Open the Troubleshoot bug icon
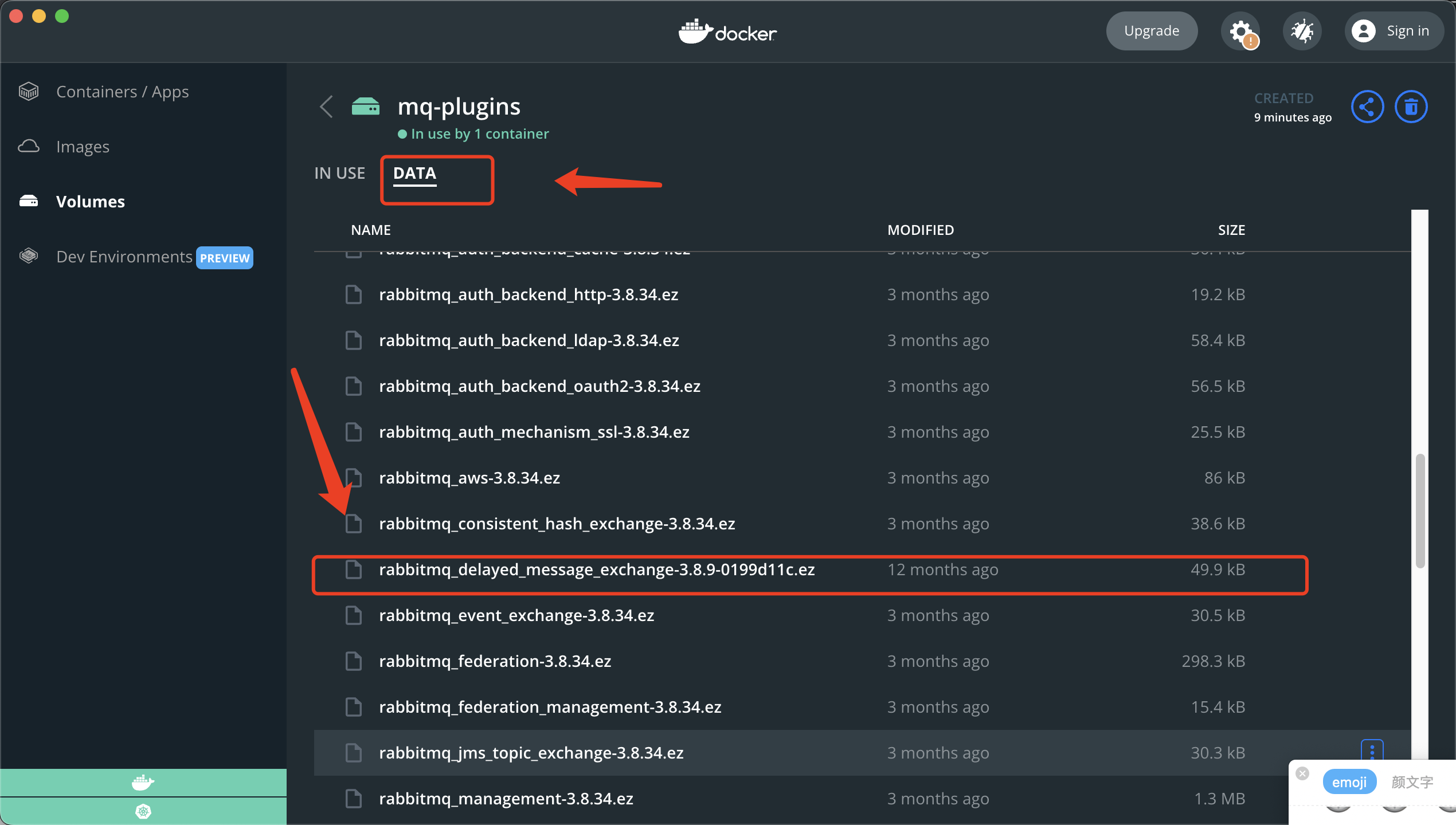The image size is (1456, 825). tap(1302, 31)
